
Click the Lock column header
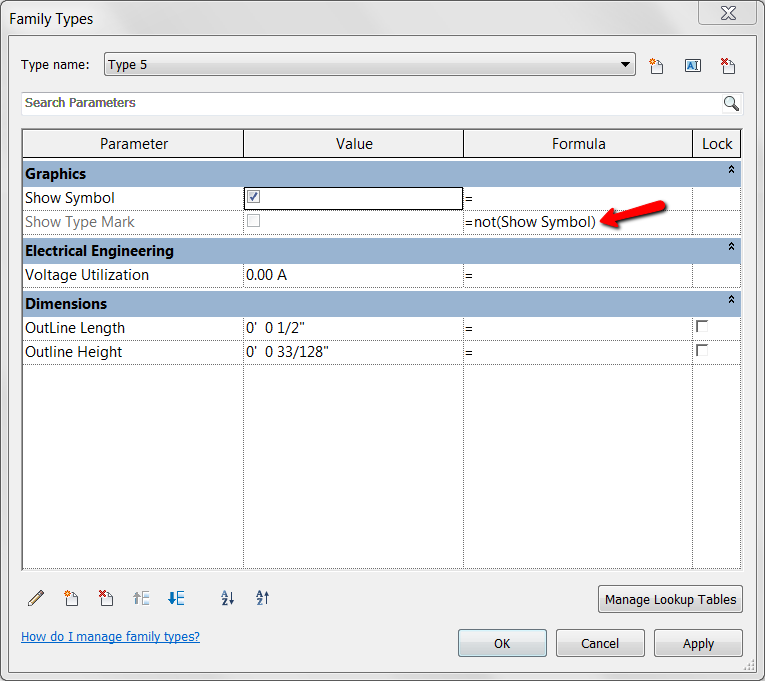[717, 144]
